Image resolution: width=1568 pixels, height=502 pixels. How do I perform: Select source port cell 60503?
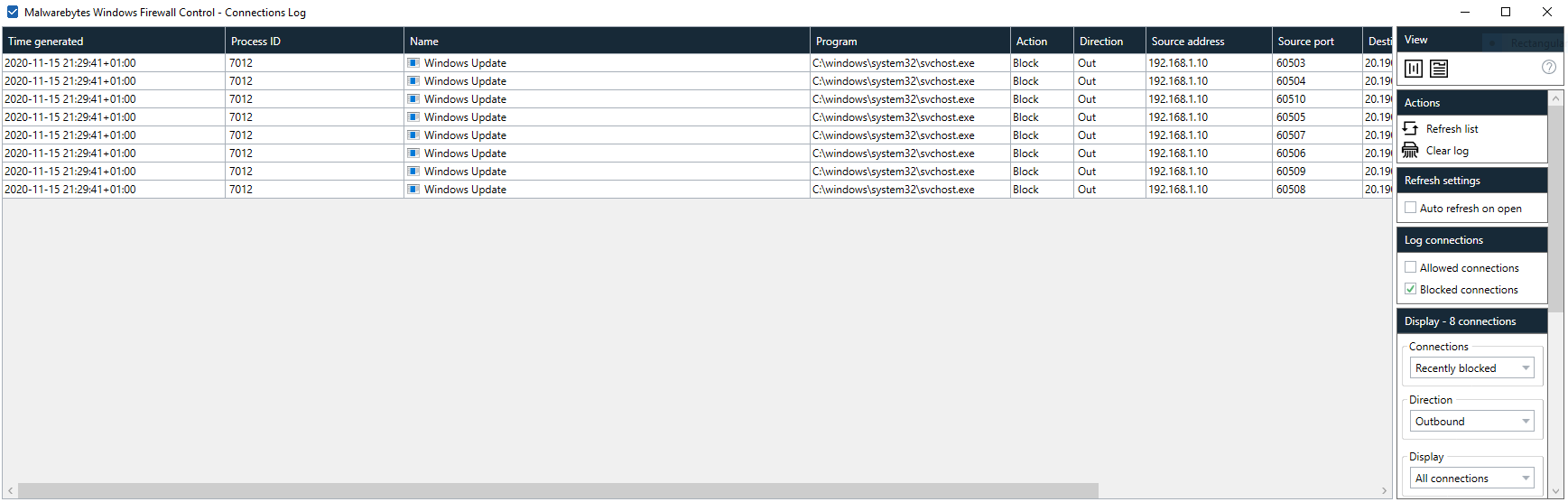(1317, 63)
